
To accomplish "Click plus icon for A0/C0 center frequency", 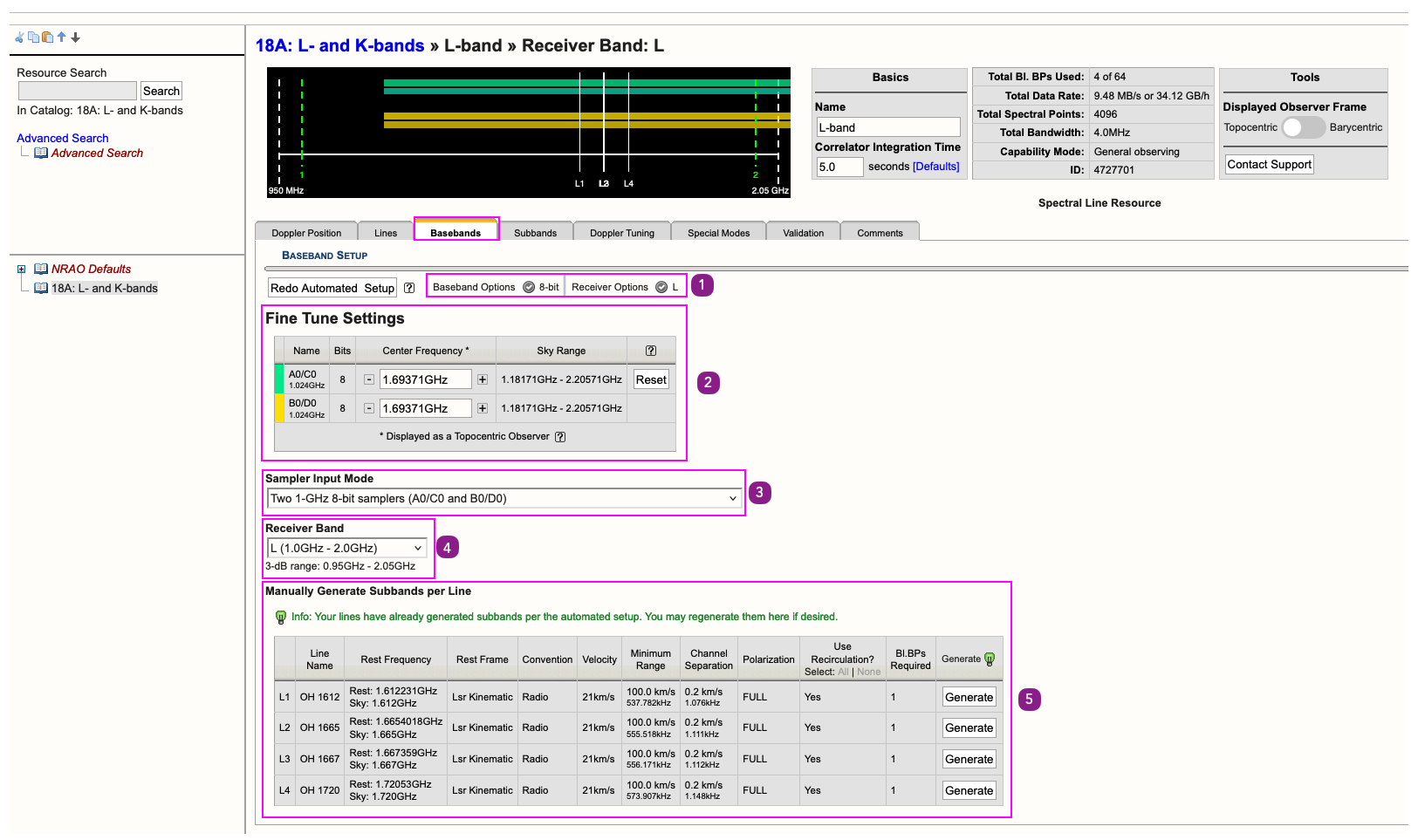I will point(483,379).
